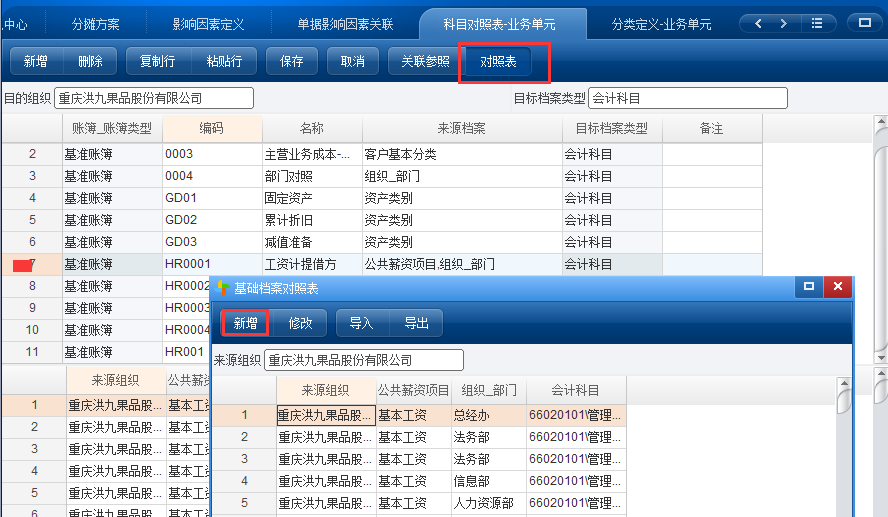Click the 导出 button in the dialog
Viewport: 888px width, 517px height.
pyautogui.click(x=416, y=323)
